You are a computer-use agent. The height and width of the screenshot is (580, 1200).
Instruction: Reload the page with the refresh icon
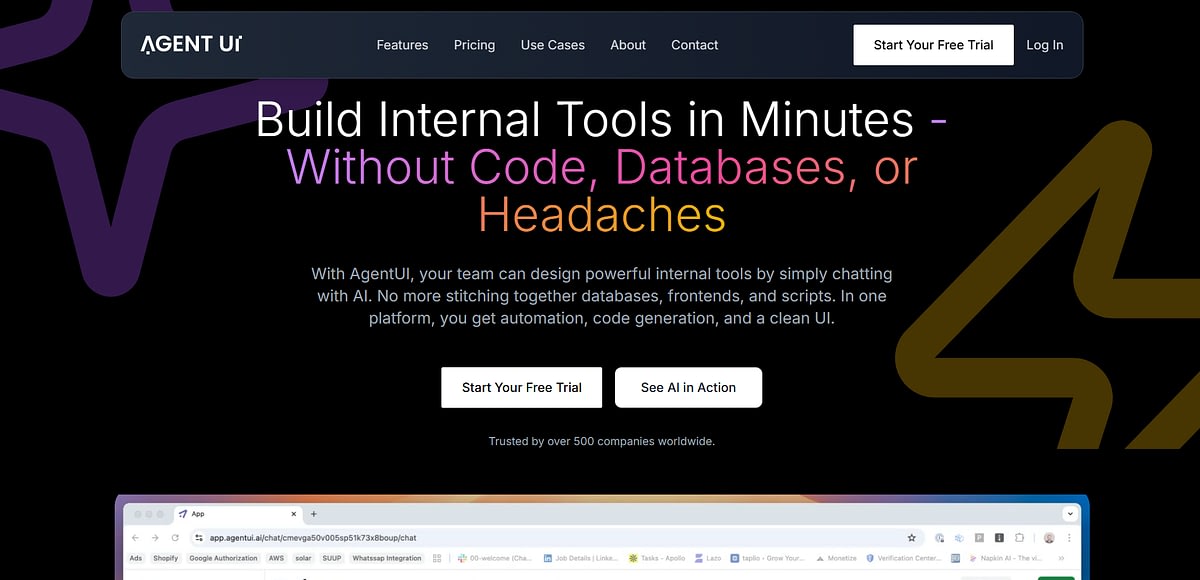[174, 537]
